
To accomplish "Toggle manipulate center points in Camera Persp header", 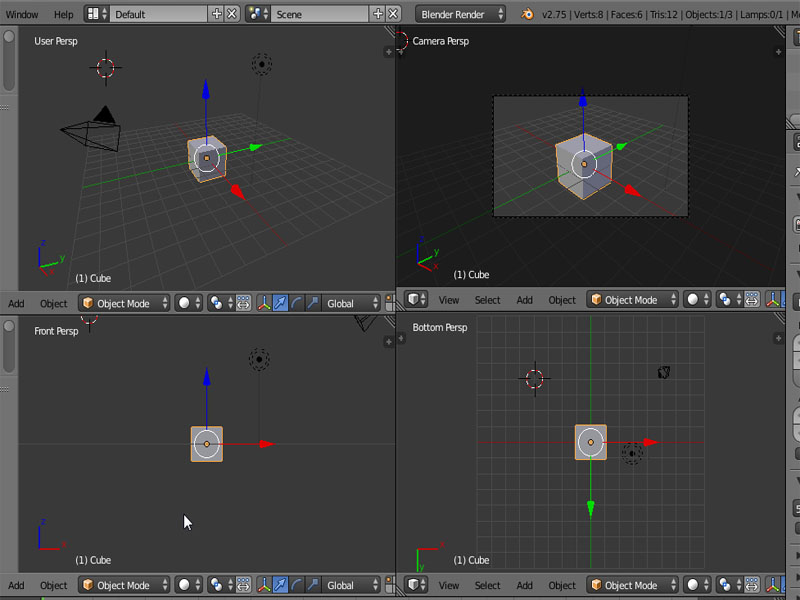I will point(752,299).
